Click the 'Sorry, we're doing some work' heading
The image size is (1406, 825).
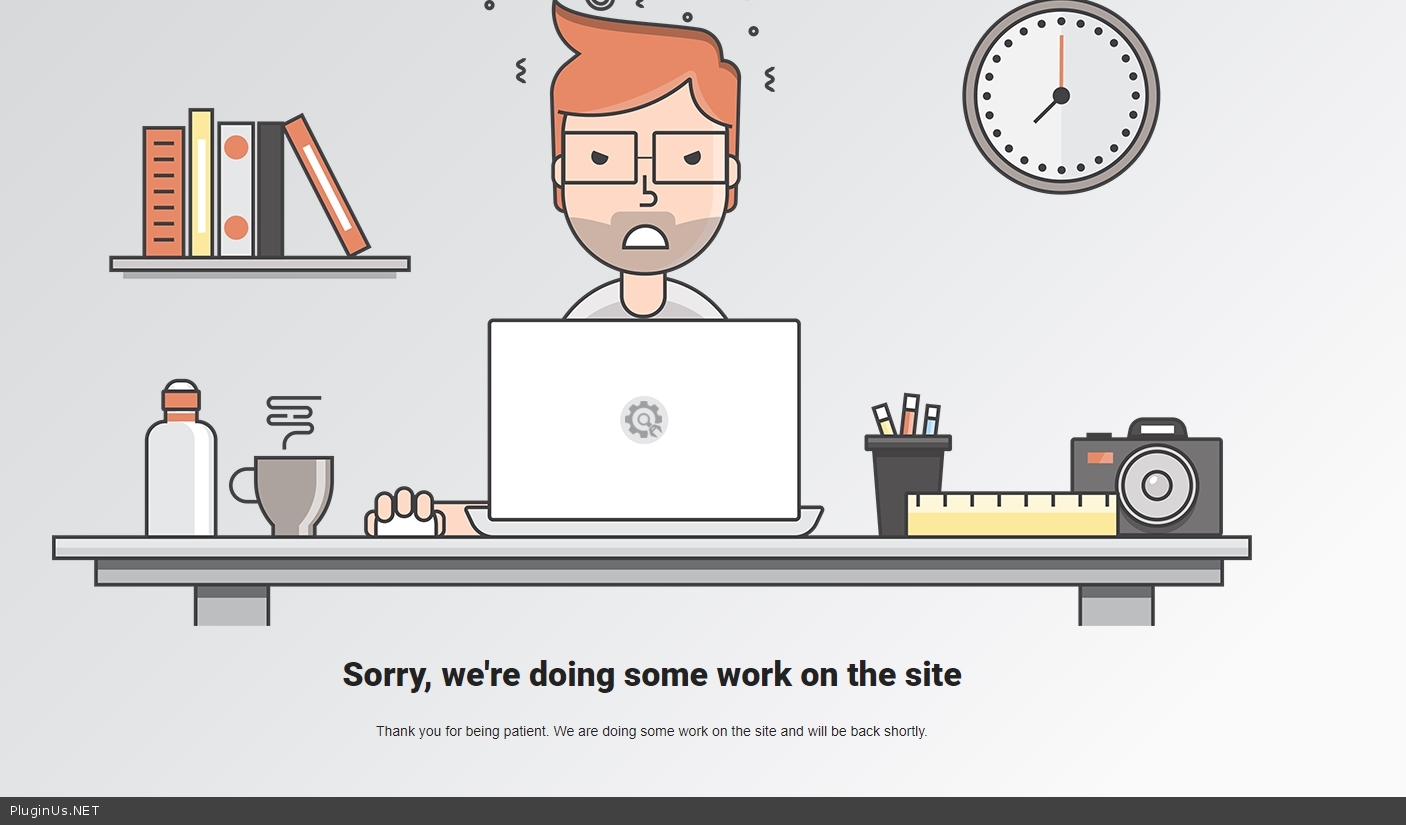point(652,674)
